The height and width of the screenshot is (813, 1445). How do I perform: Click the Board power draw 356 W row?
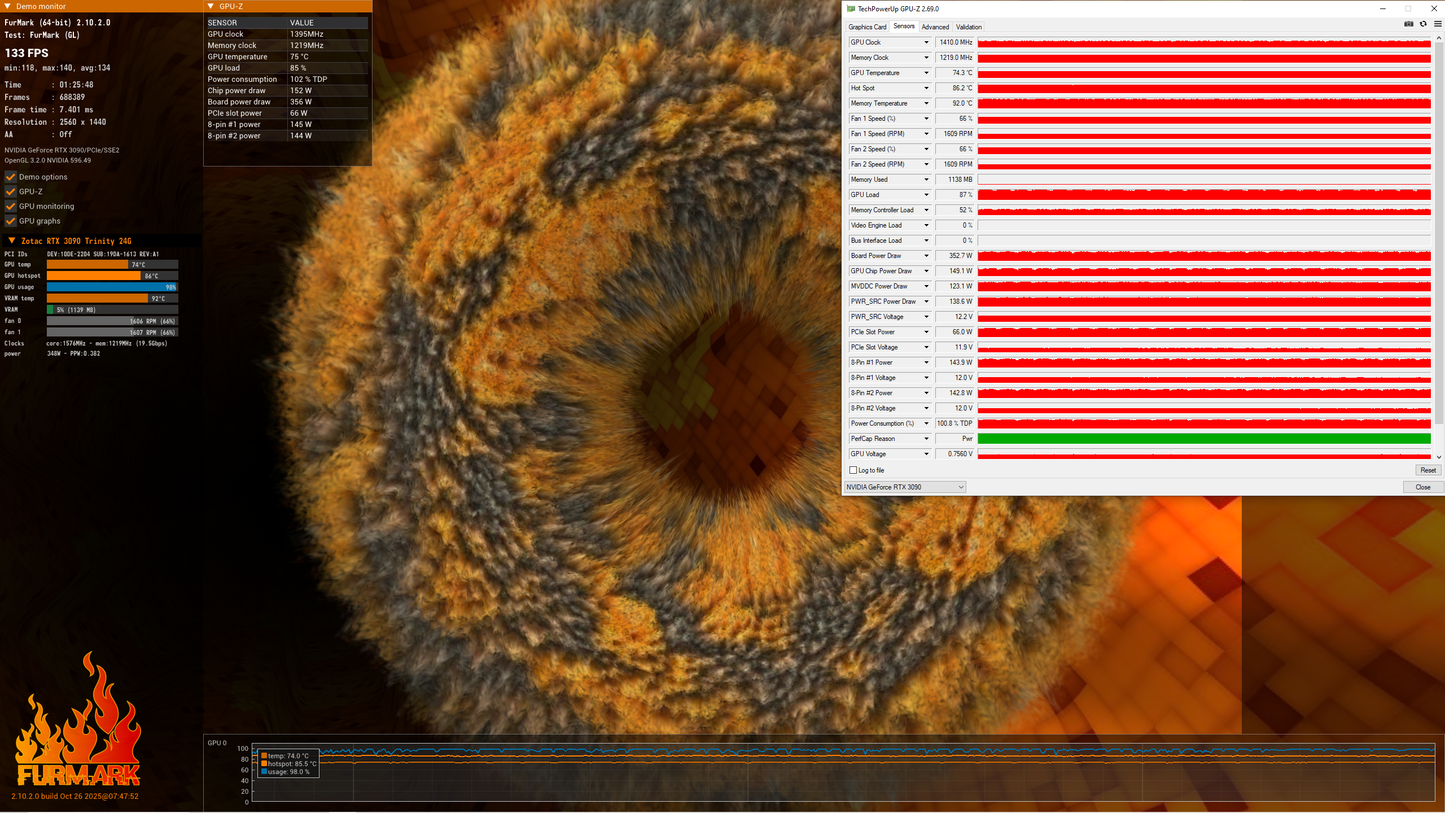(x=287, y=102)
